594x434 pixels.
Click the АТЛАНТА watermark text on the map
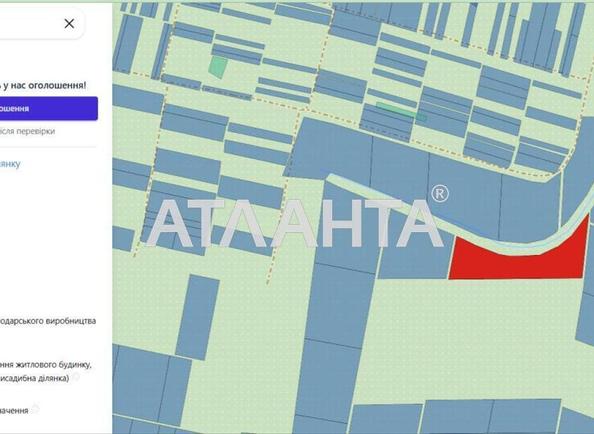coord(295,223)
